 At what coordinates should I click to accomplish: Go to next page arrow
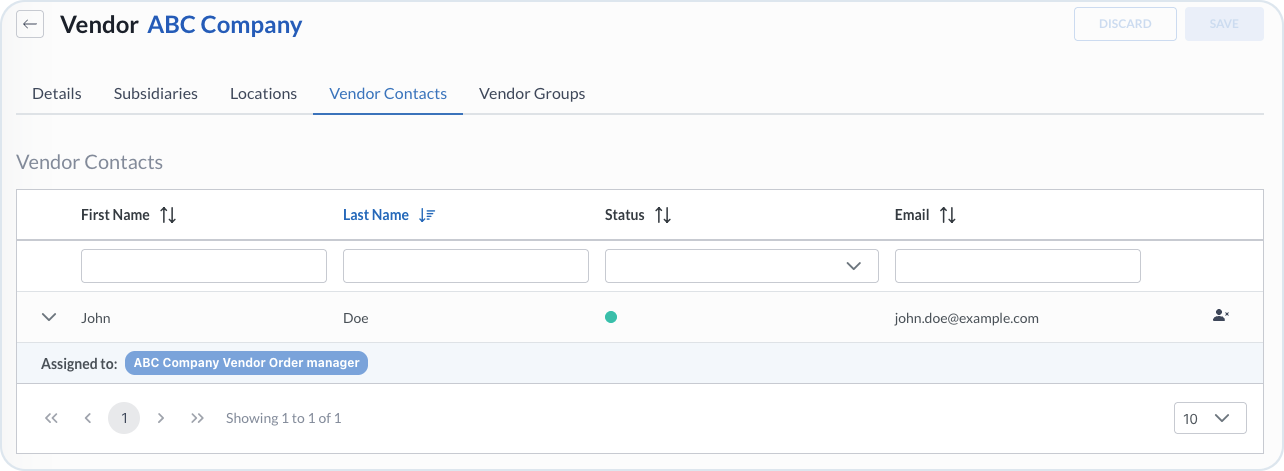click(x=161, y=418)
